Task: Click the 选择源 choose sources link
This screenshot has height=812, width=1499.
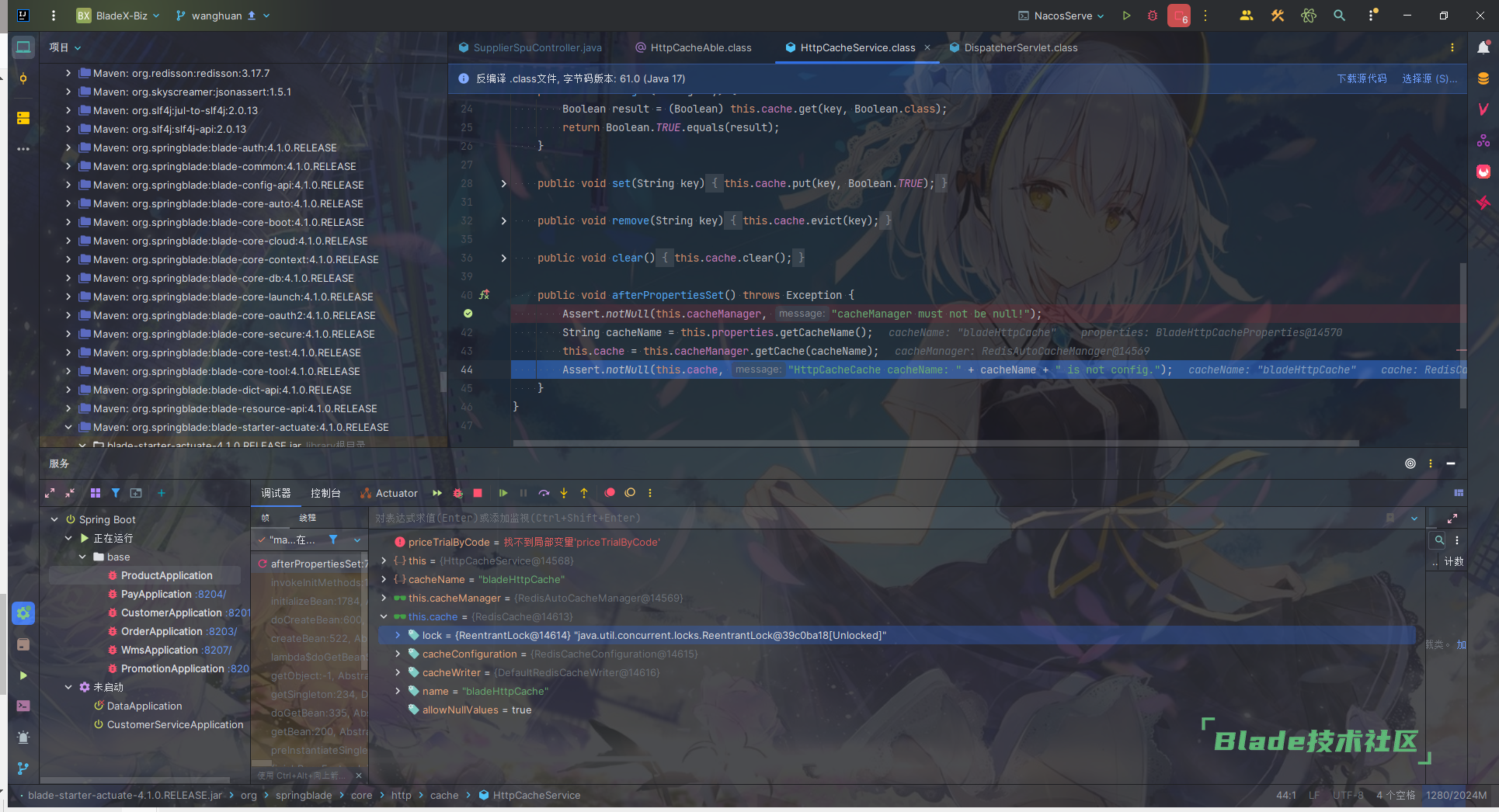Action: click(1430, 78)
